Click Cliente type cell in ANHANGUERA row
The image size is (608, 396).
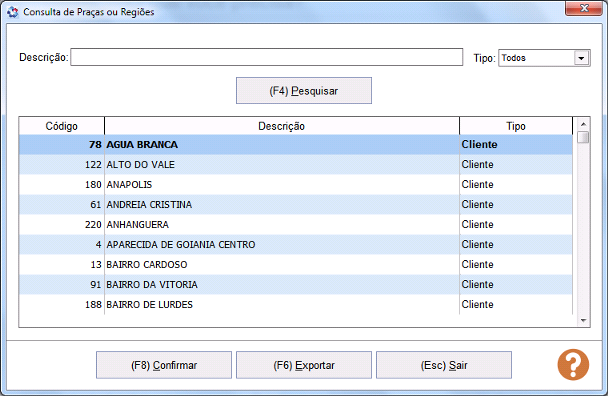(516, 225)
